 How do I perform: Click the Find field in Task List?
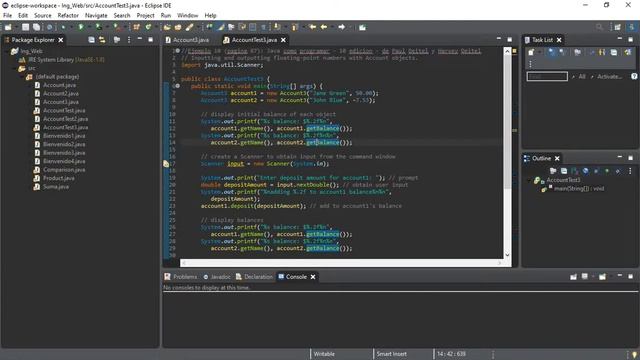click(x=547, y=76)
